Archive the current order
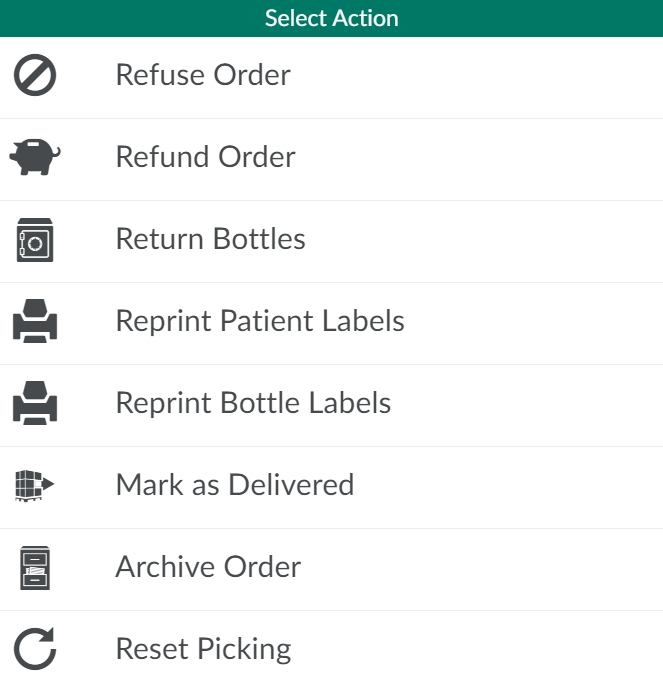 [208, 567]
